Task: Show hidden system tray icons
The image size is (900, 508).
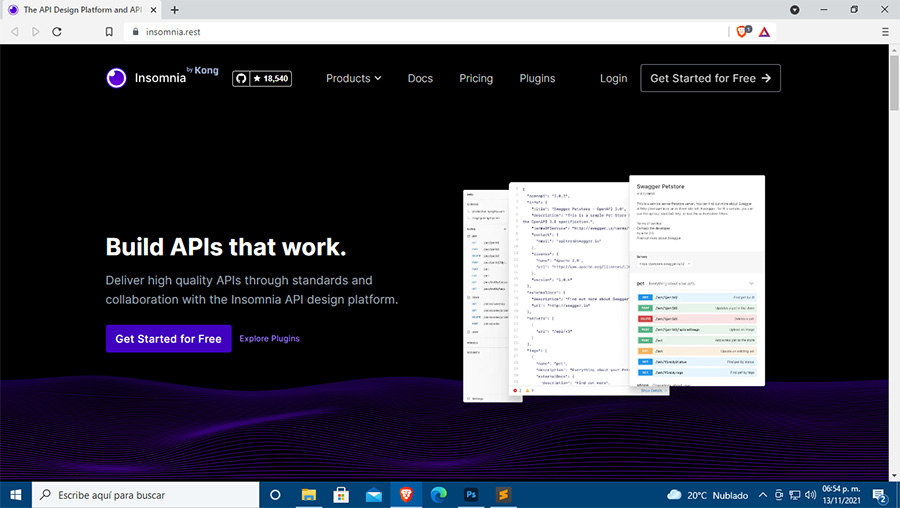Action: pyautogui.click(x=765, y=495)
